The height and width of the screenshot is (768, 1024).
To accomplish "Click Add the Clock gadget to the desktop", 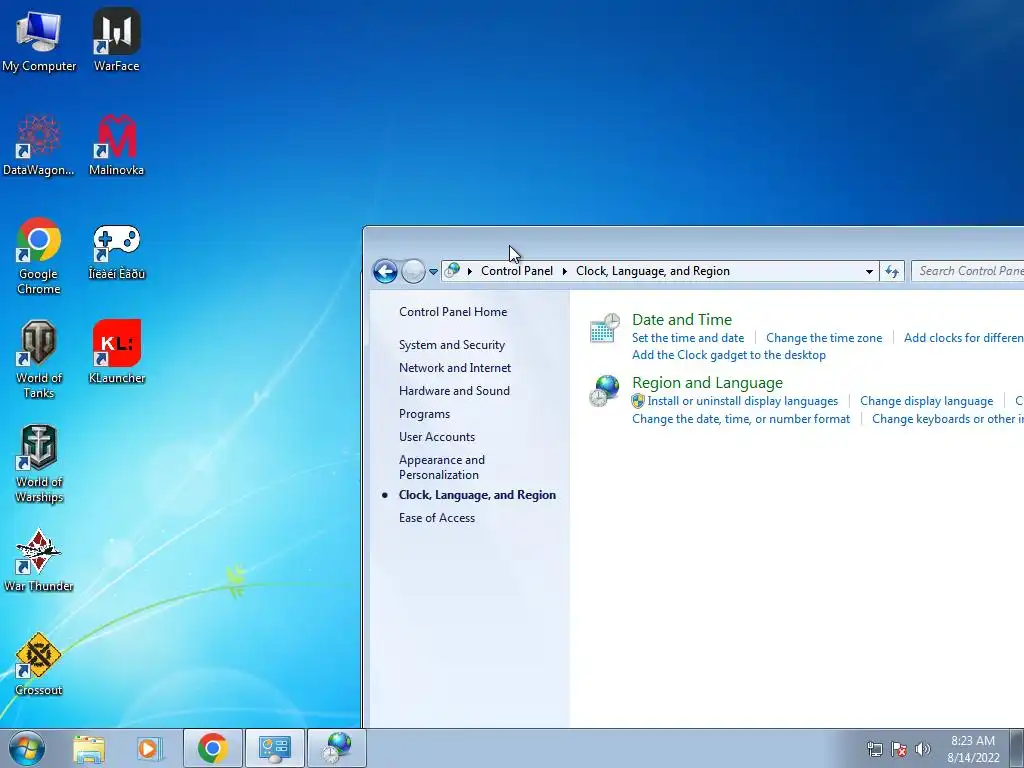I will [x=729, y=355].
